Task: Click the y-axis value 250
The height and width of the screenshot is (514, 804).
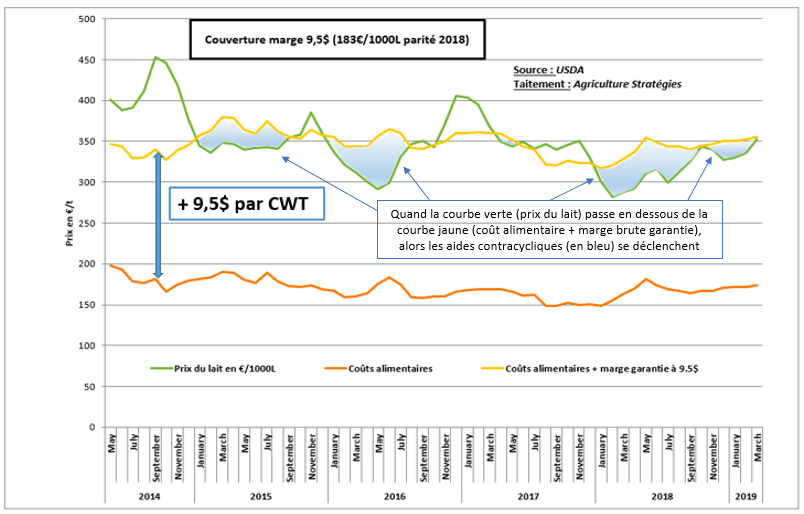Action: (87, 223)
